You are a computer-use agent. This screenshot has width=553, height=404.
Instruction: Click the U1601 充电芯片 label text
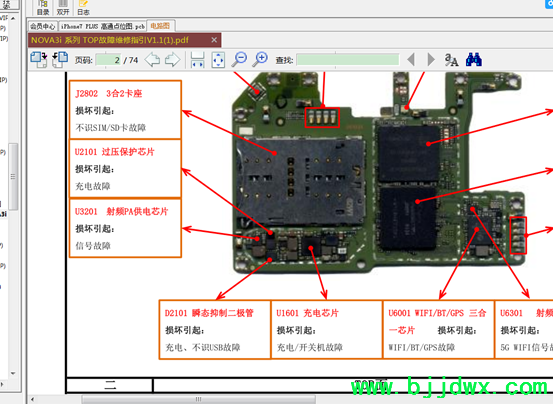click(x=308, y=313)
